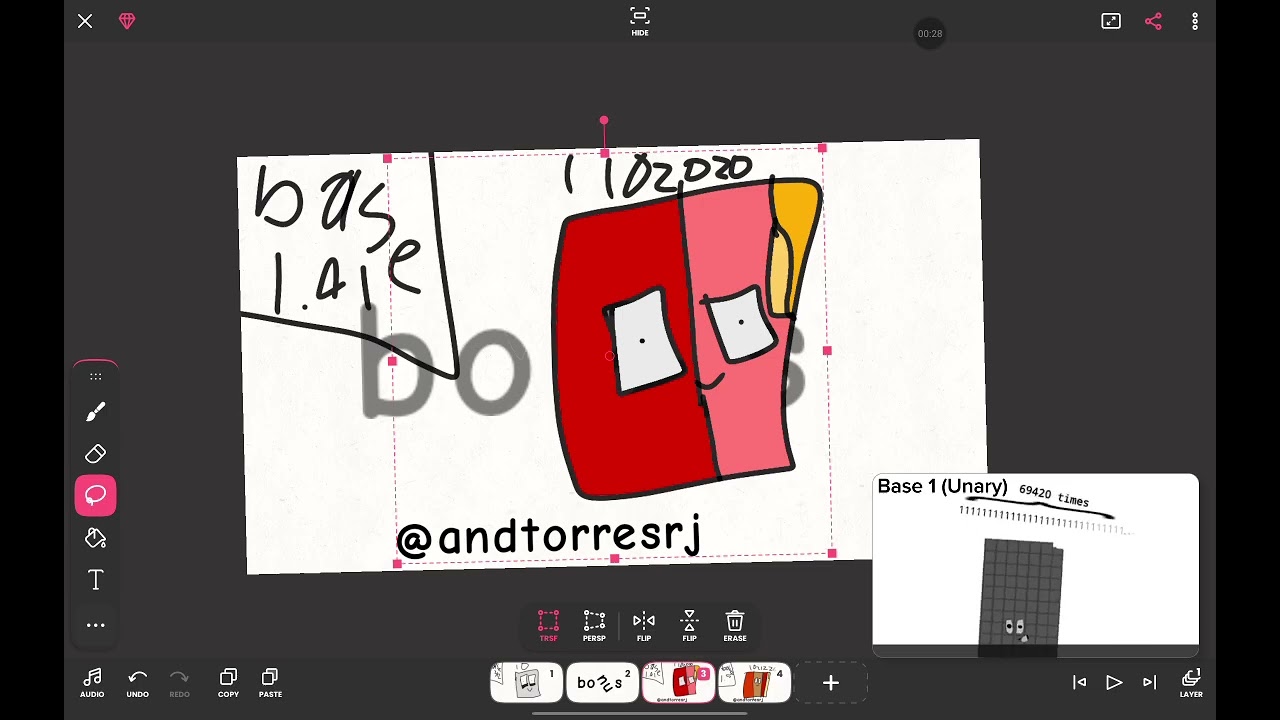Image resolution: width=1280 pixels, height=720 pixels.
Task: Select frame 2 thumbnail
Action: point(602,683)
